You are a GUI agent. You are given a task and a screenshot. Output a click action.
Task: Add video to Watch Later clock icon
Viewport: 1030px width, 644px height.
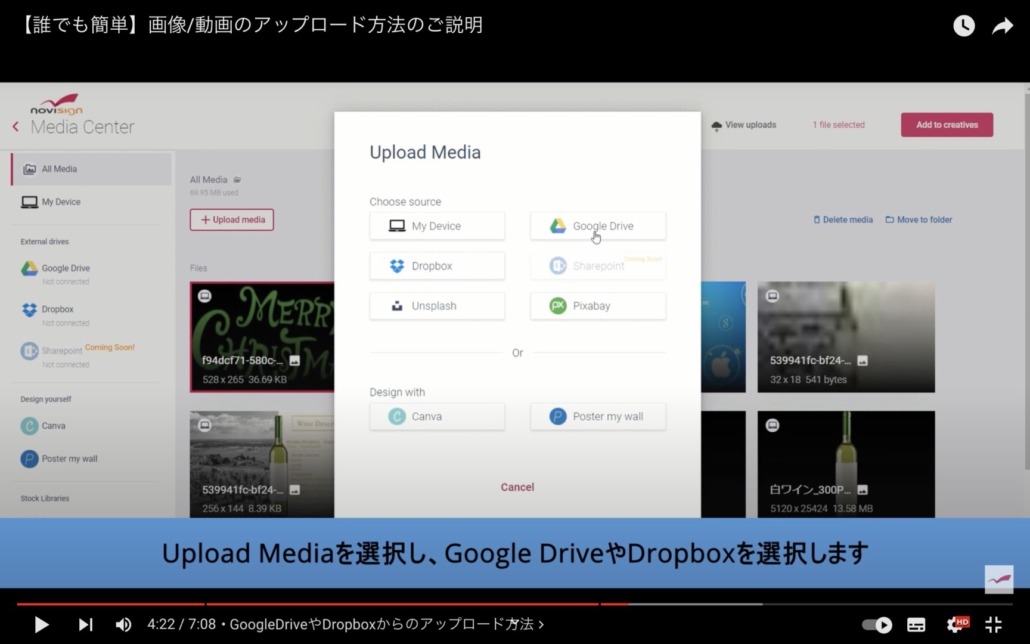[x=964, y=26]
